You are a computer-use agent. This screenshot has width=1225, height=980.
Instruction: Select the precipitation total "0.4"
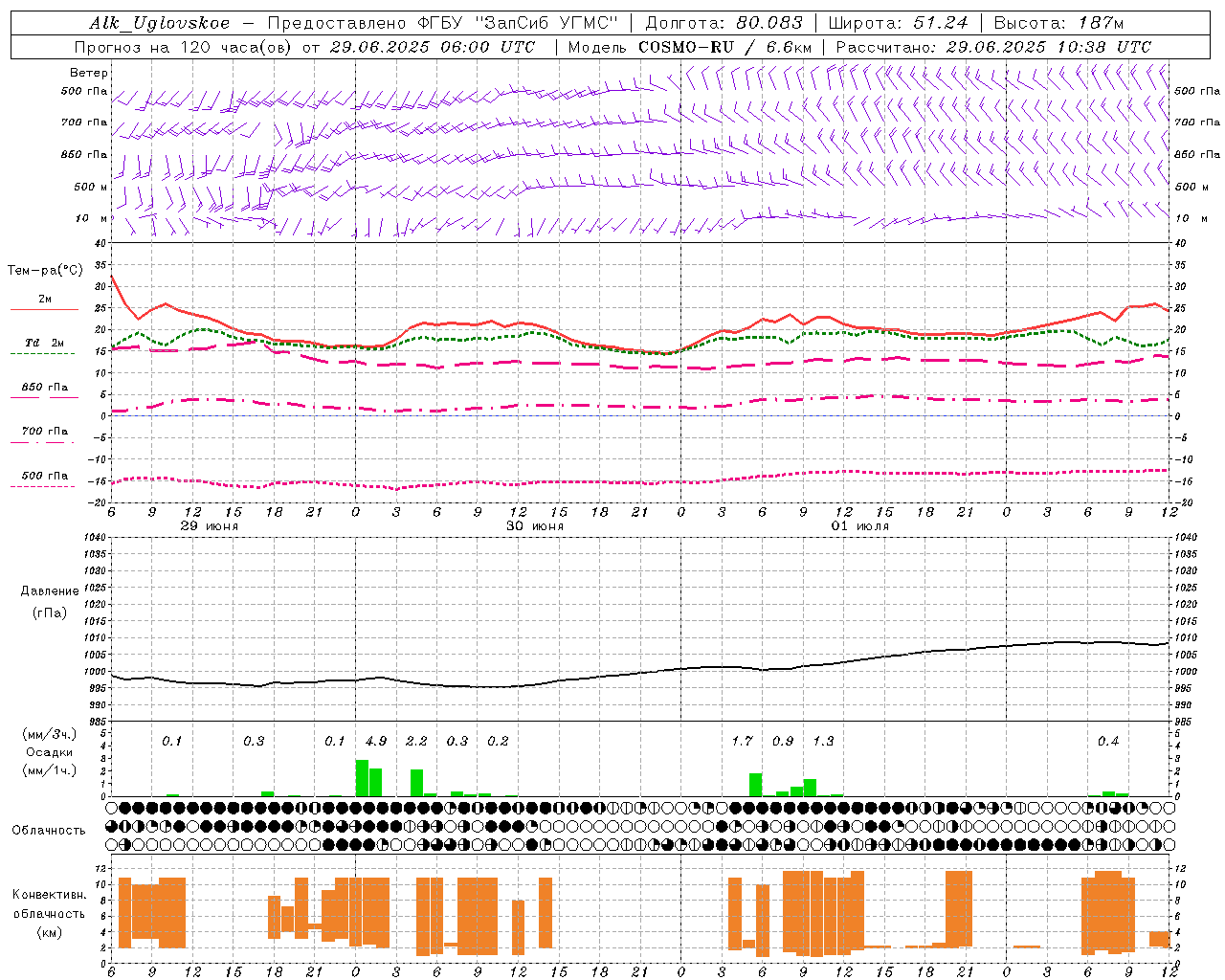(x=1108, y=741)
